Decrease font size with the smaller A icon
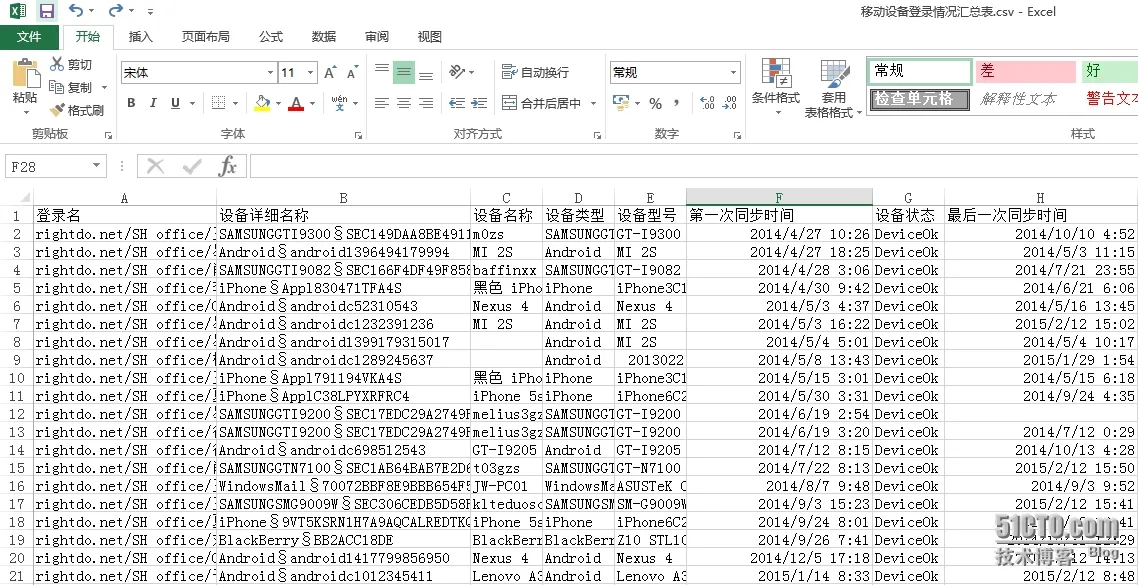1138x585 pixels. [353, 73]
